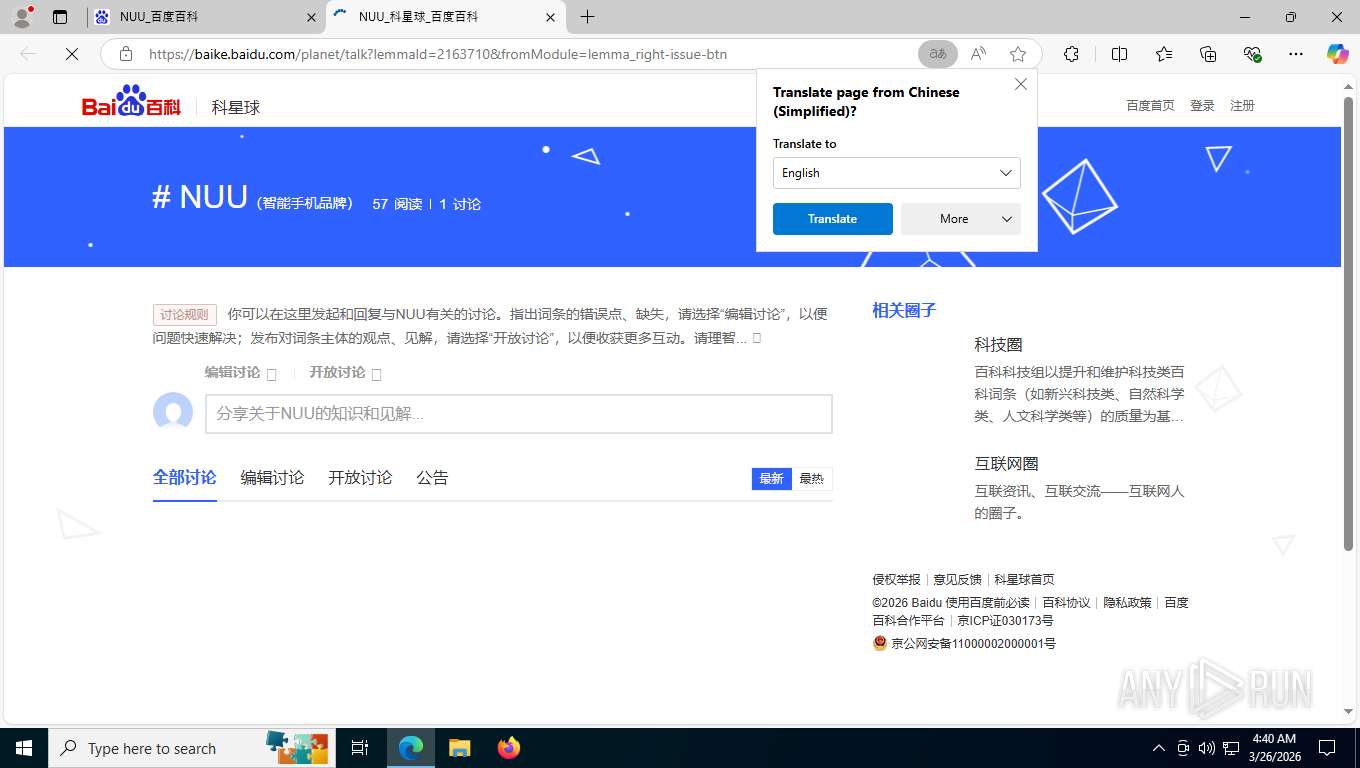Viewport: 1360px width, 768px height.
Task: Open the # NUU topic title
Action: (200, 197)
